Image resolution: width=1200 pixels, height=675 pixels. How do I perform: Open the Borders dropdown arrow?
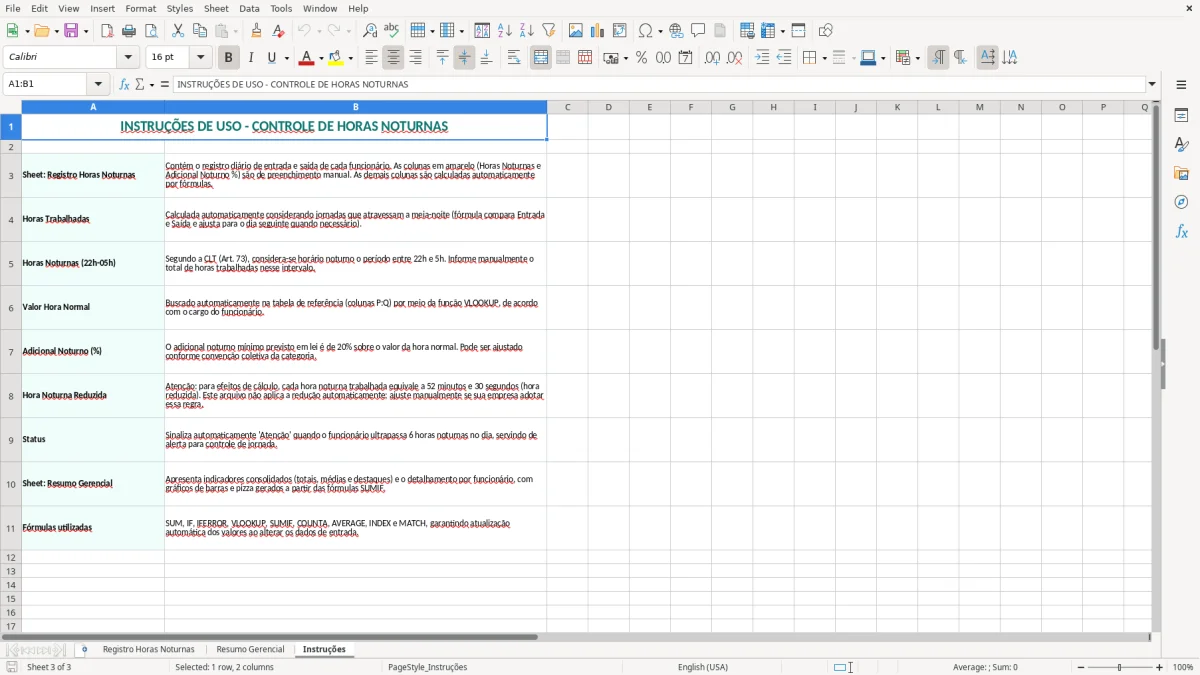(823, 58)
